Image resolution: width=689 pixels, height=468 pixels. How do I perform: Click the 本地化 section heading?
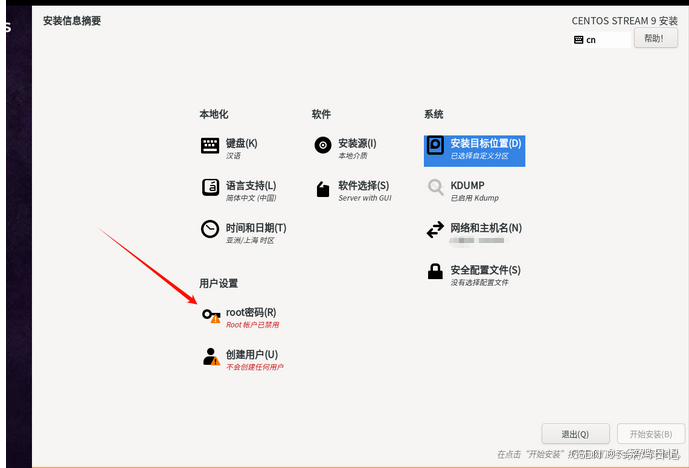[214, 114]
